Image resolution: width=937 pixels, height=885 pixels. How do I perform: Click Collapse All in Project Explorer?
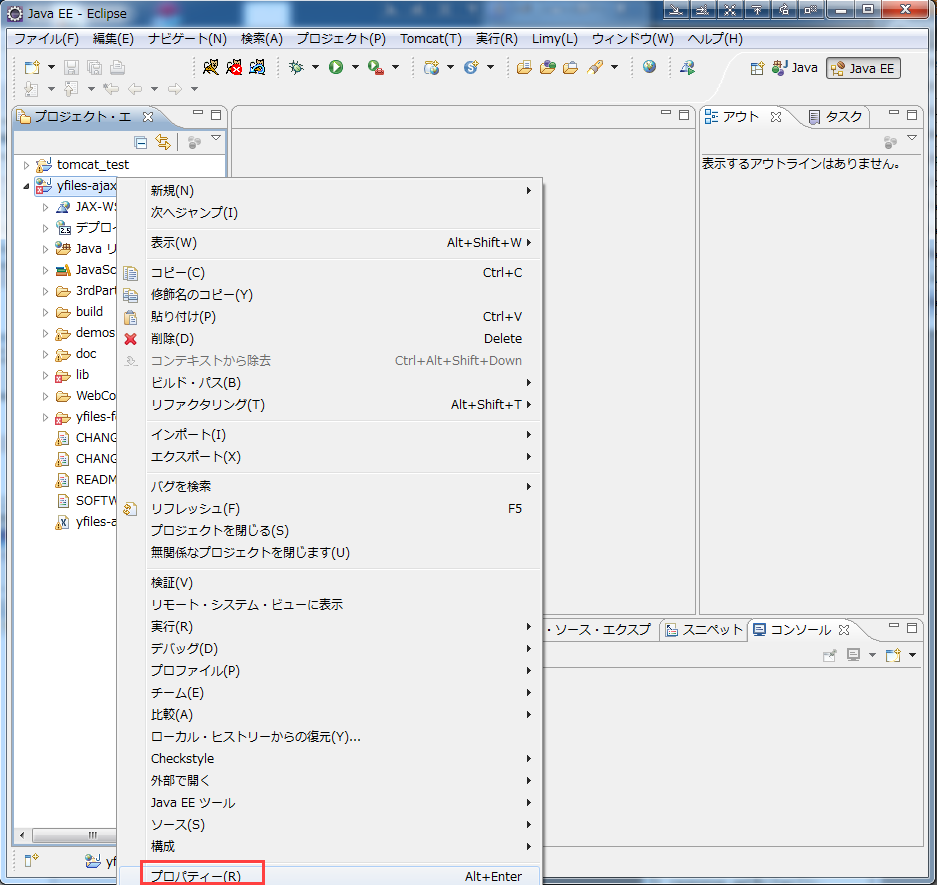(x=141, y=142)
